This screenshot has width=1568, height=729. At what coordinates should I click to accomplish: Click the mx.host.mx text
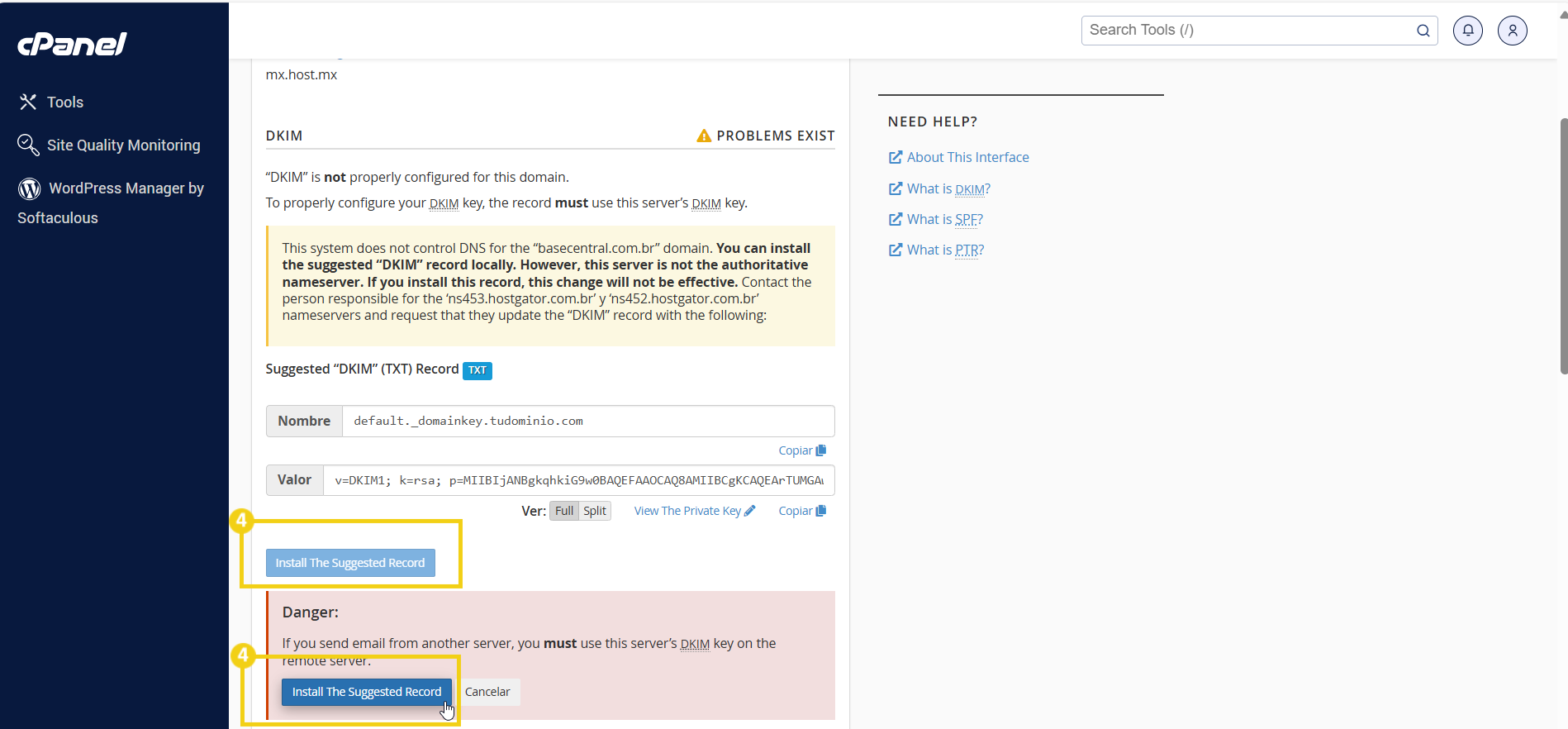302,74
